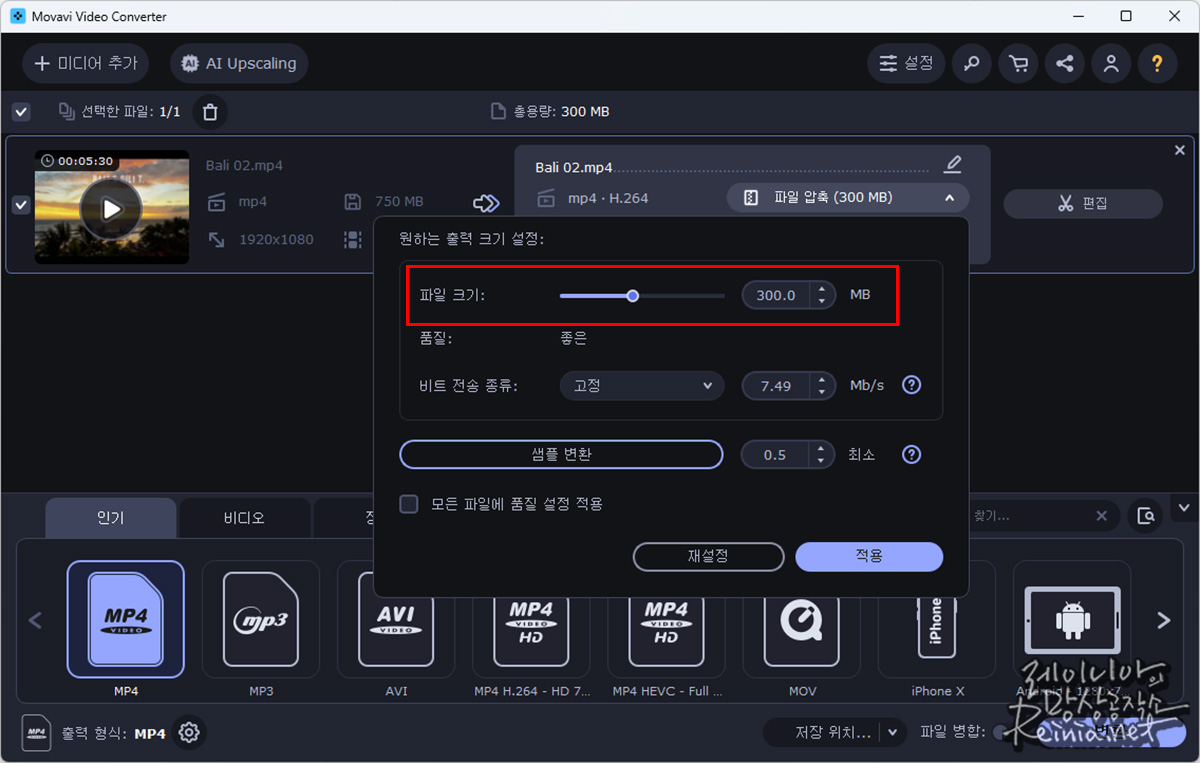Enable 모든 파일에 품질 설정 적용
Screen dimensions: 1200x763
click(409, 504)
